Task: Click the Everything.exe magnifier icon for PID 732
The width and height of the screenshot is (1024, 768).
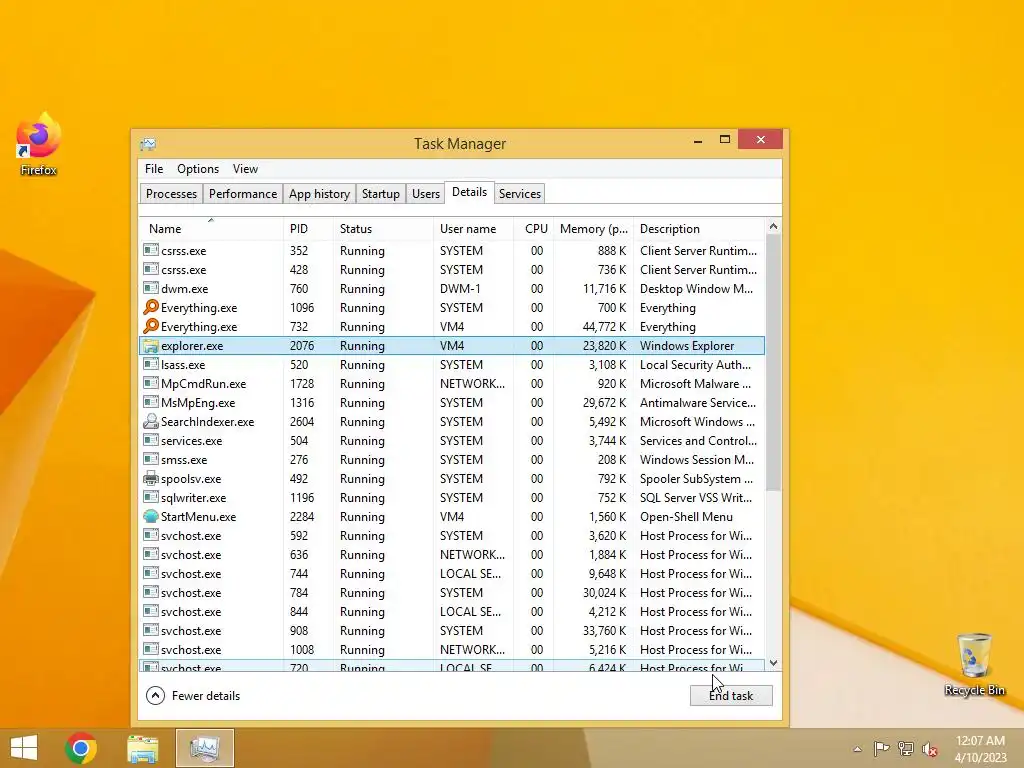Action: click(151, 326)
